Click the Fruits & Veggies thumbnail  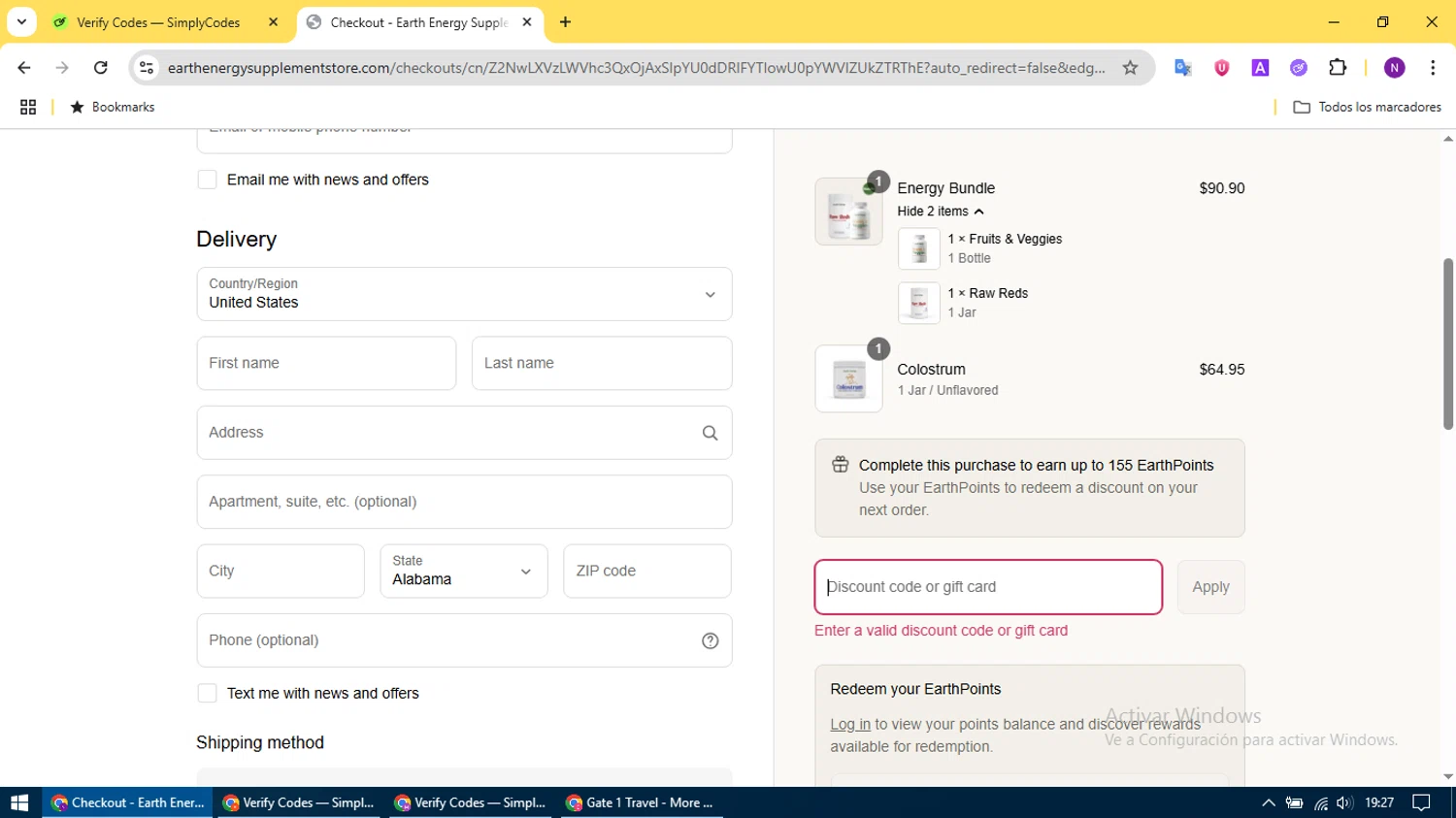(x=918, y=248)
